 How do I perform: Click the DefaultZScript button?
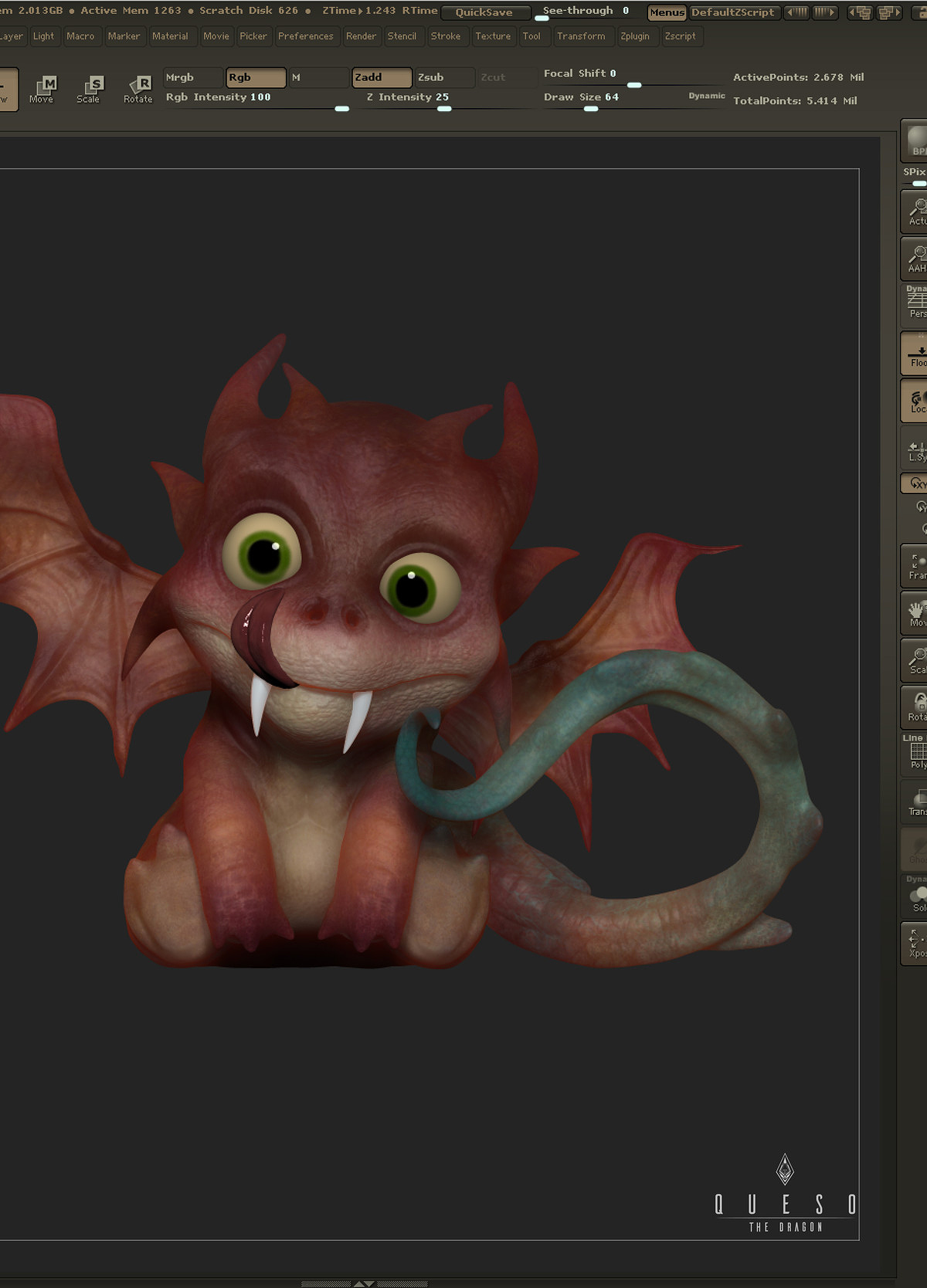tap(733, 12)
